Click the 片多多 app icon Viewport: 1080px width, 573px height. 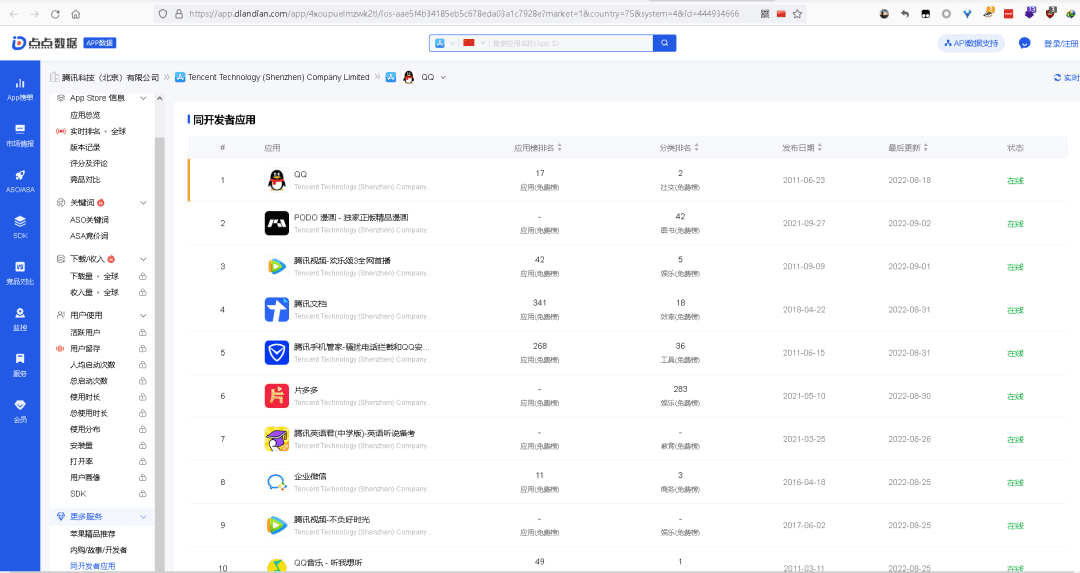click(x=277, y=396)
